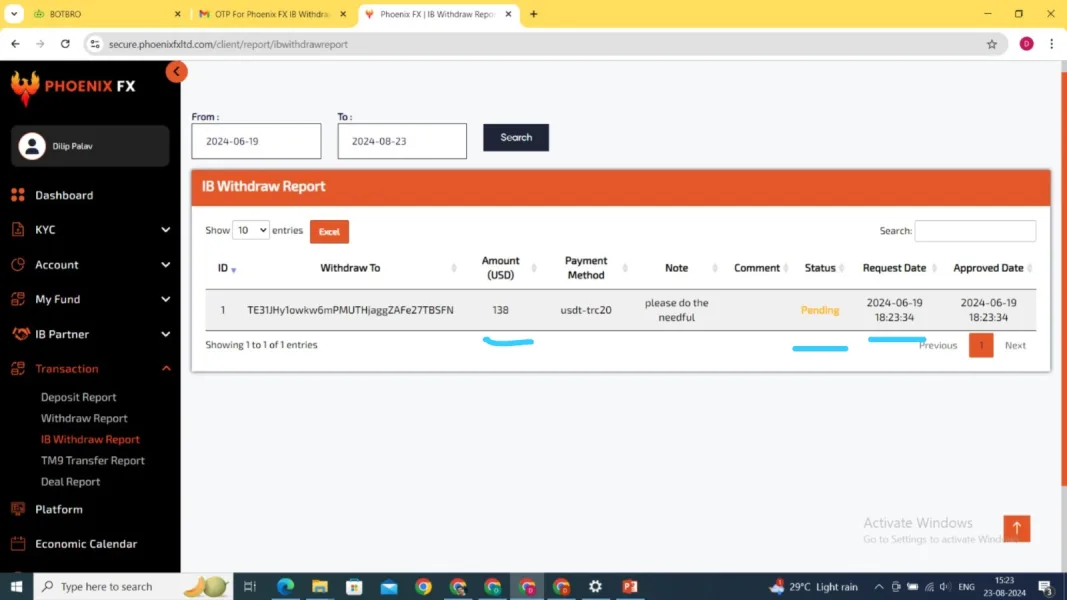
Task: Expand the KYC menu chevron
Action: [165, 230]
